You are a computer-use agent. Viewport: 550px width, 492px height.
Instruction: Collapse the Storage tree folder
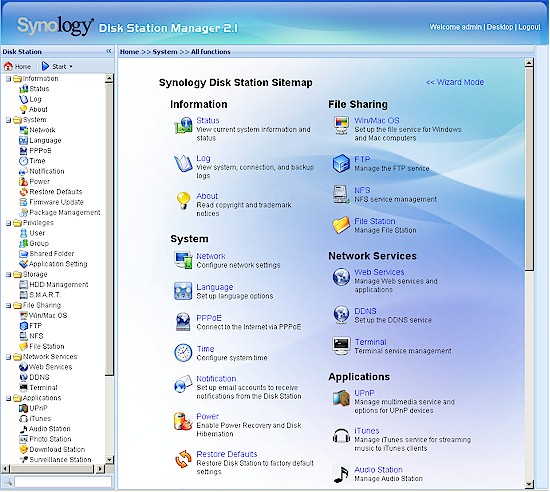[x=8, y=275]
